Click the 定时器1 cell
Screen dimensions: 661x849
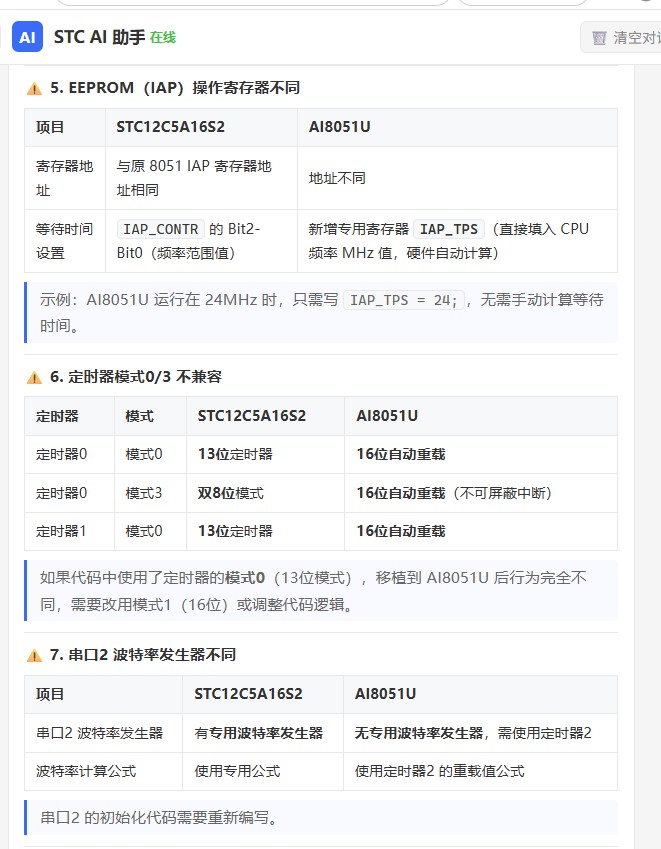[x=69, y=531]
